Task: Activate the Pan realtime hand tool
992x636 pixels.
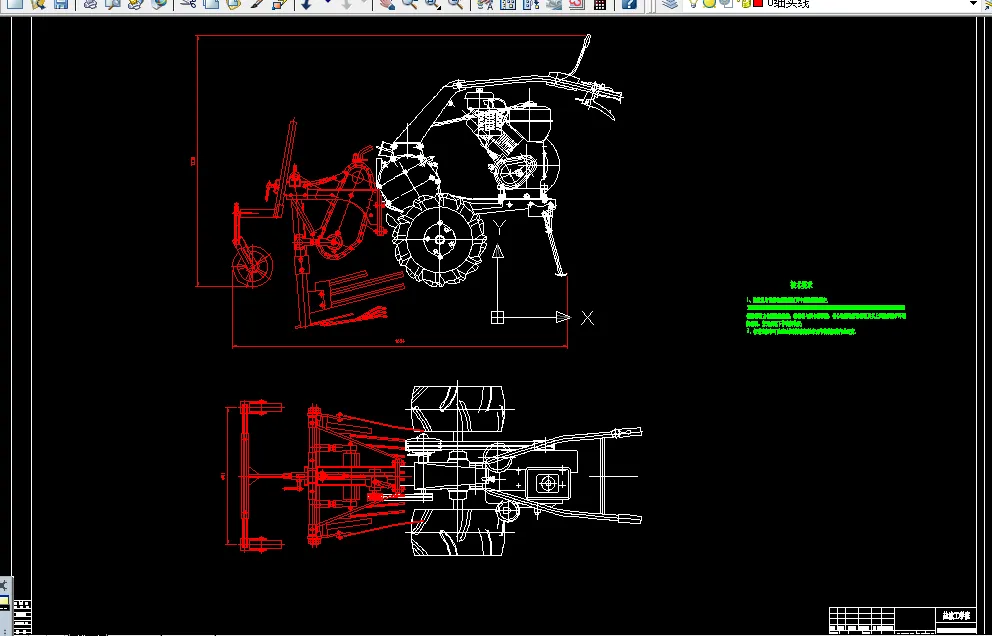Action: [x=387, y=4]
